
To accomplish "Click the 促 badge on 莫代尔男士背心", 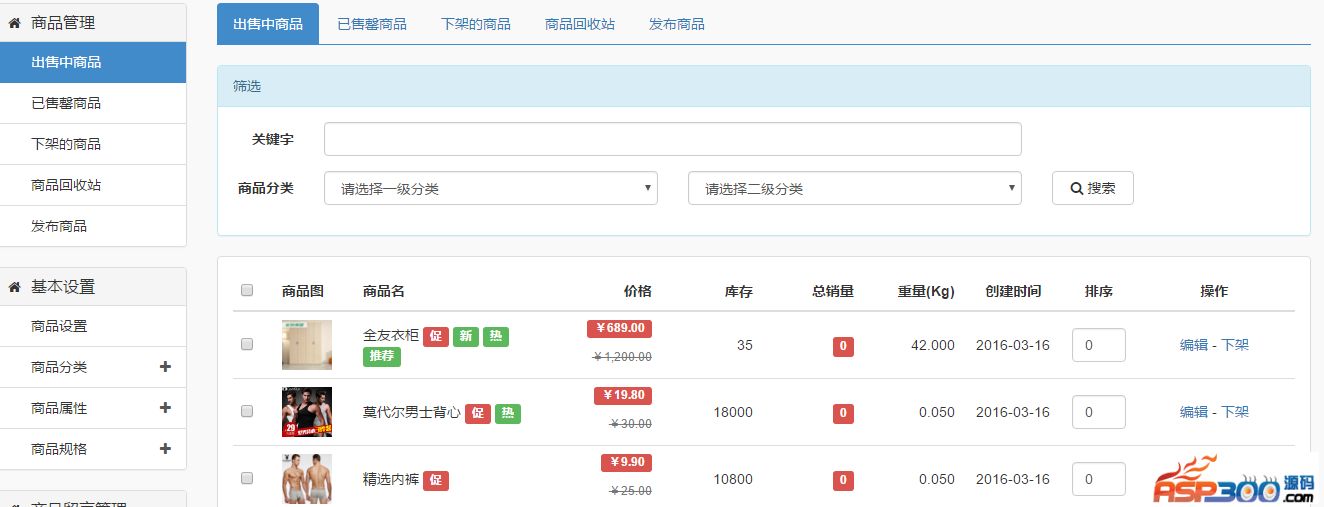I will pos(478,413).
